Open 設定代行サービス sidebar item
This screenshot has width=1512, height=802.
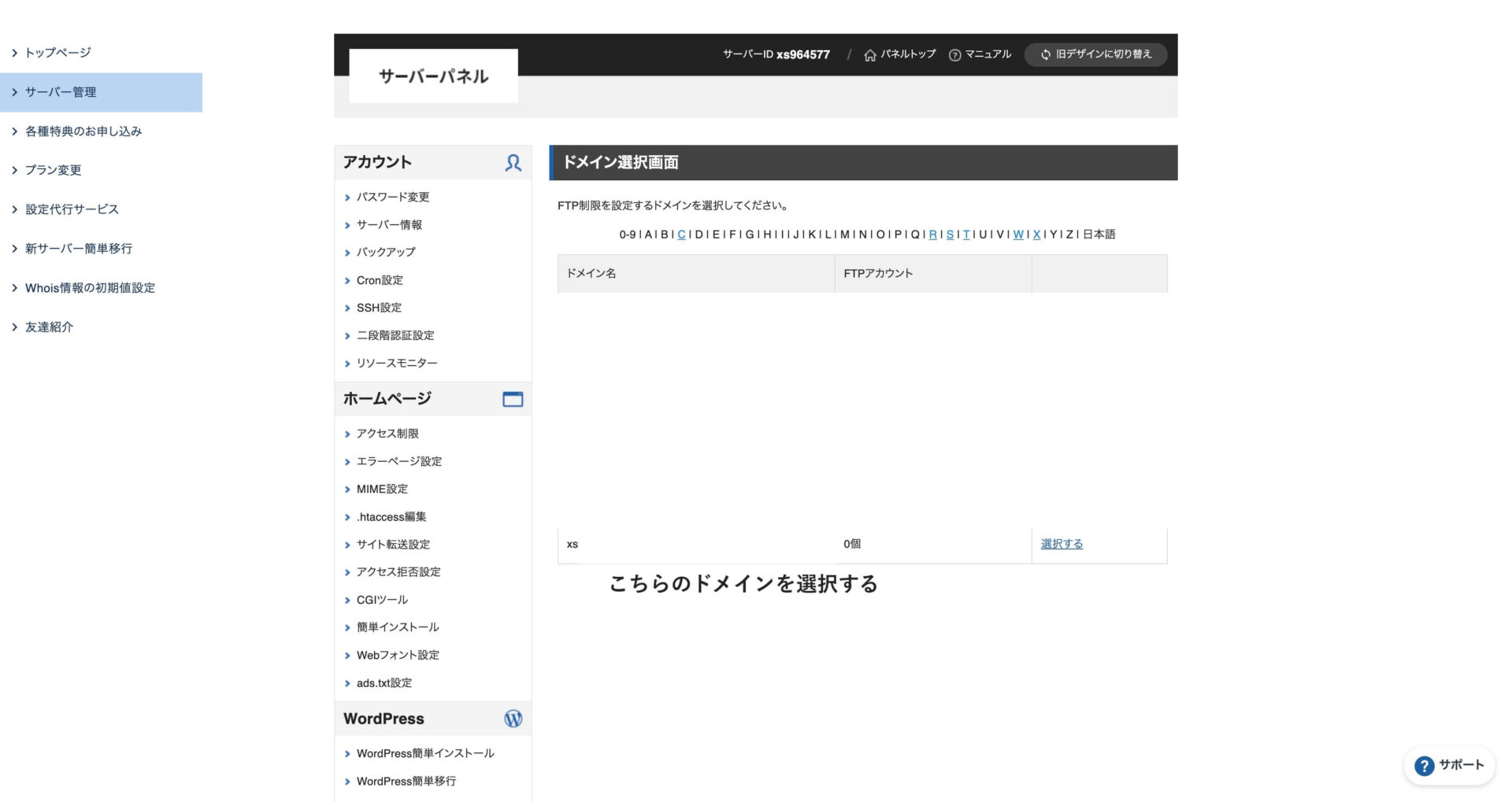pos(72,209)
